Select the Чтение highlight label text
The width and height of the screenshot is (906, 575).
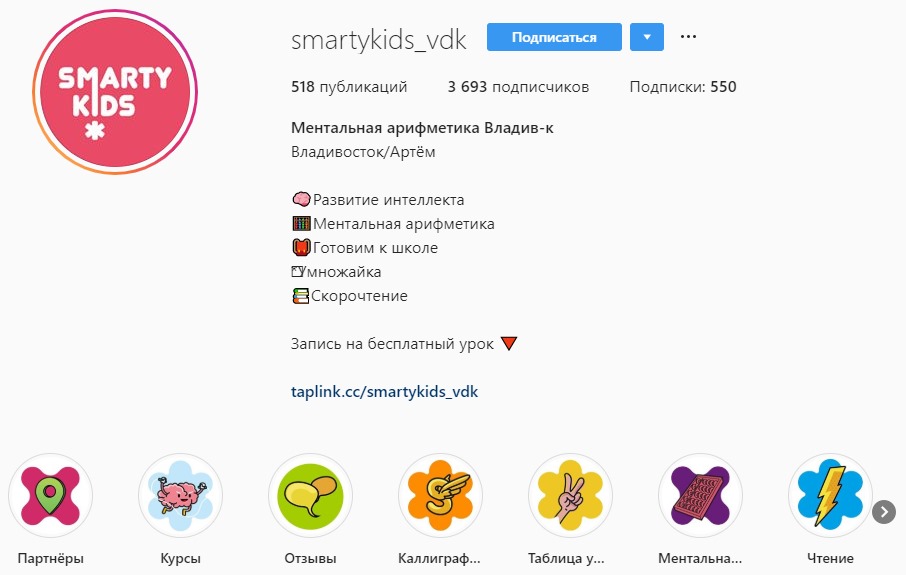pyautogui.click(x=830, y=558)
